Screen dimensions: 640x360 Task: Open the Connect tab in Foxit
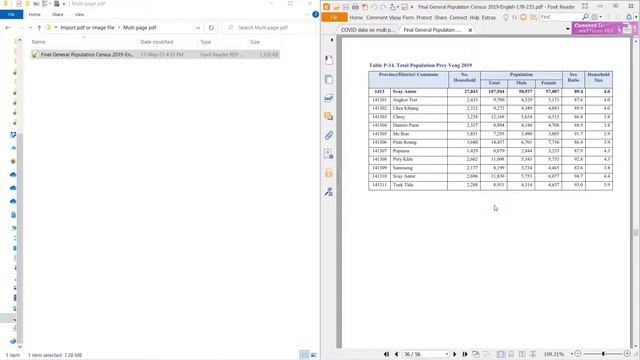click(458, 18)
